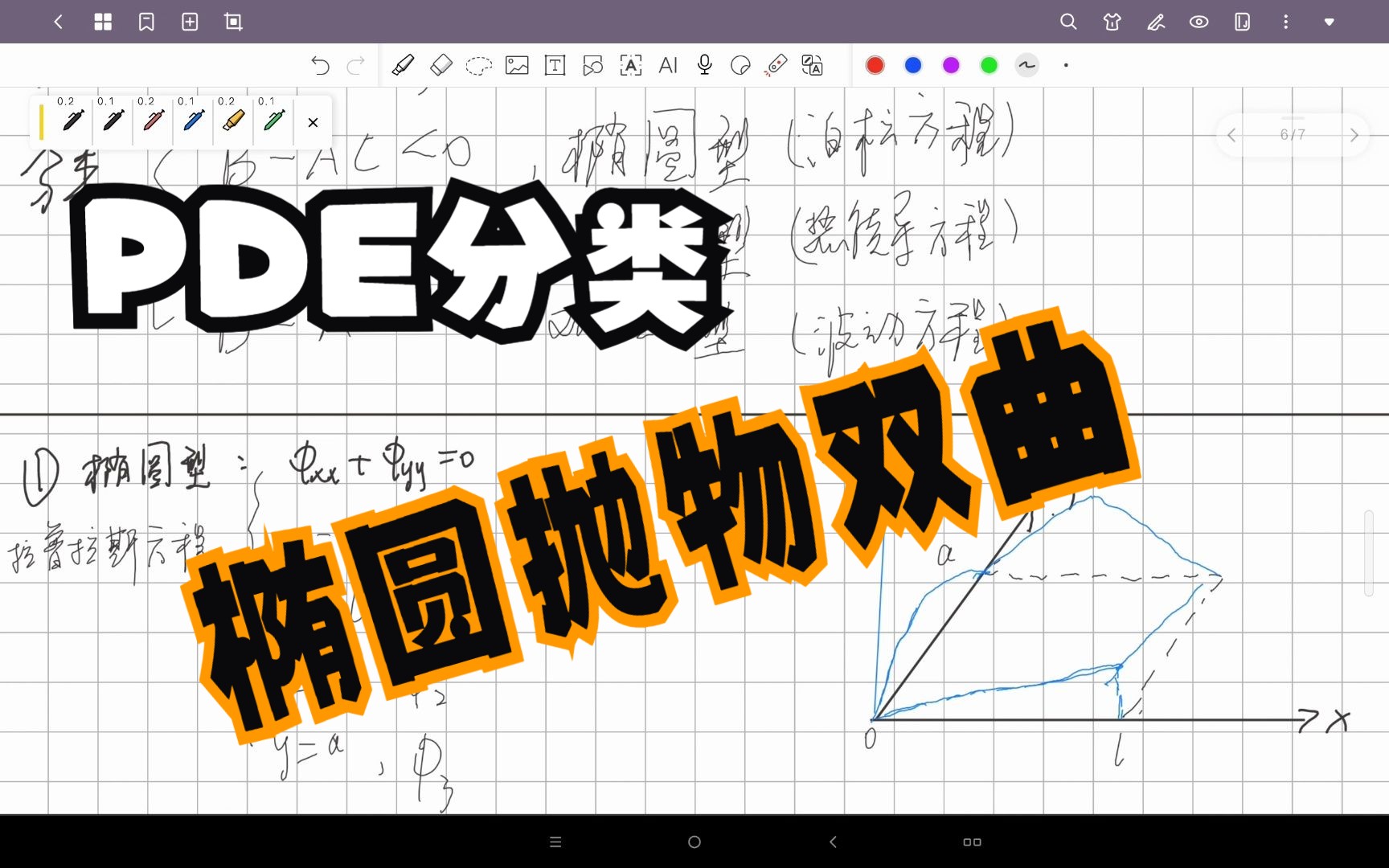Open stroke thickness dot selector
This screenshot has width=1389, height=868.
1066,65
